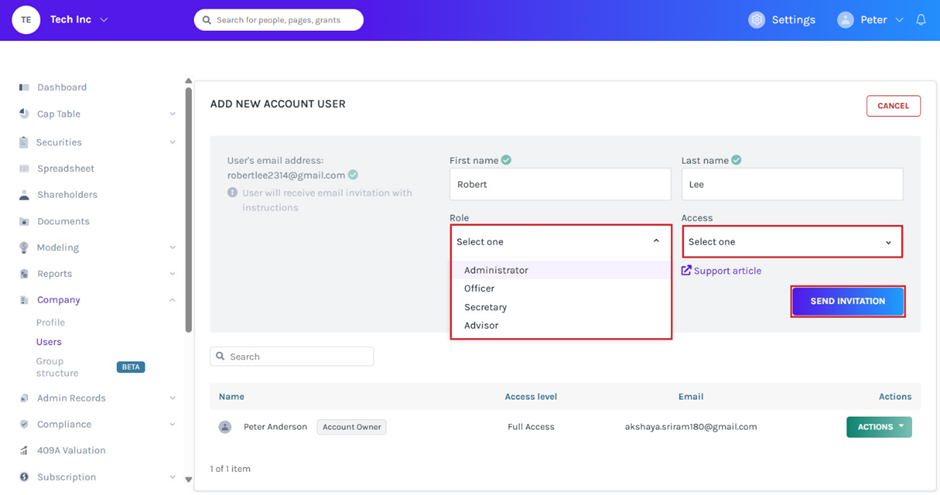Expand the Reports sidebar section
Viewport: 940px width, 495px height.
[172, 274]
